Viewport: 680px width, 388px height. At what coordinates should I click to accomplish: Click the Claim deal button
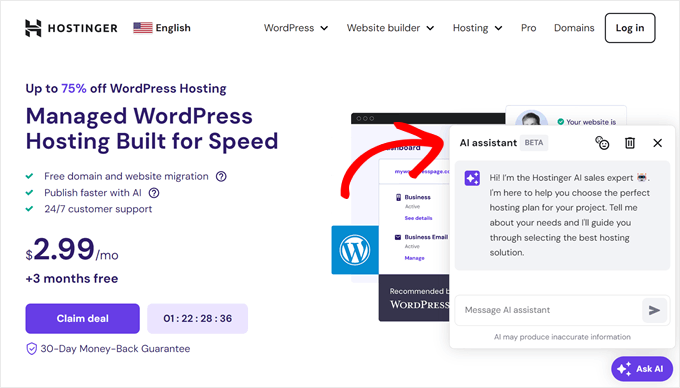pyautogui.click(x=82, y=319)
